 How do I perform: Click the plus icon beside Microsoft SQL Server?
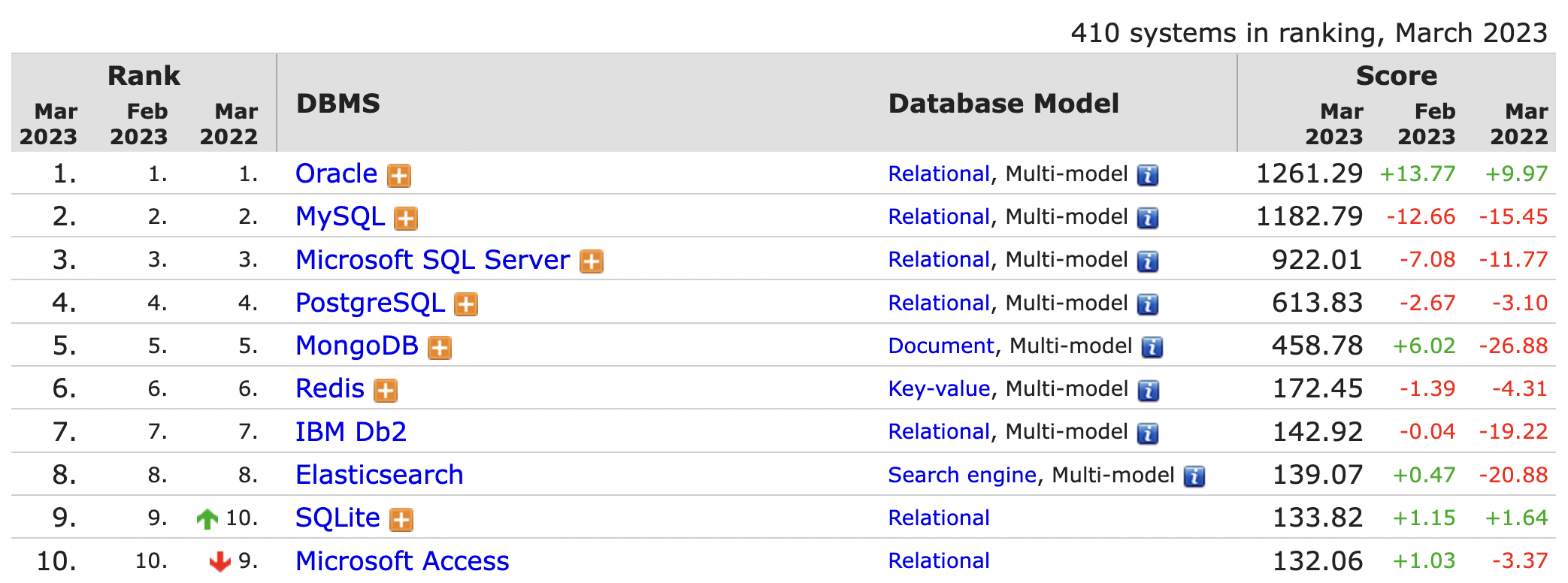(x=592, y=261)
